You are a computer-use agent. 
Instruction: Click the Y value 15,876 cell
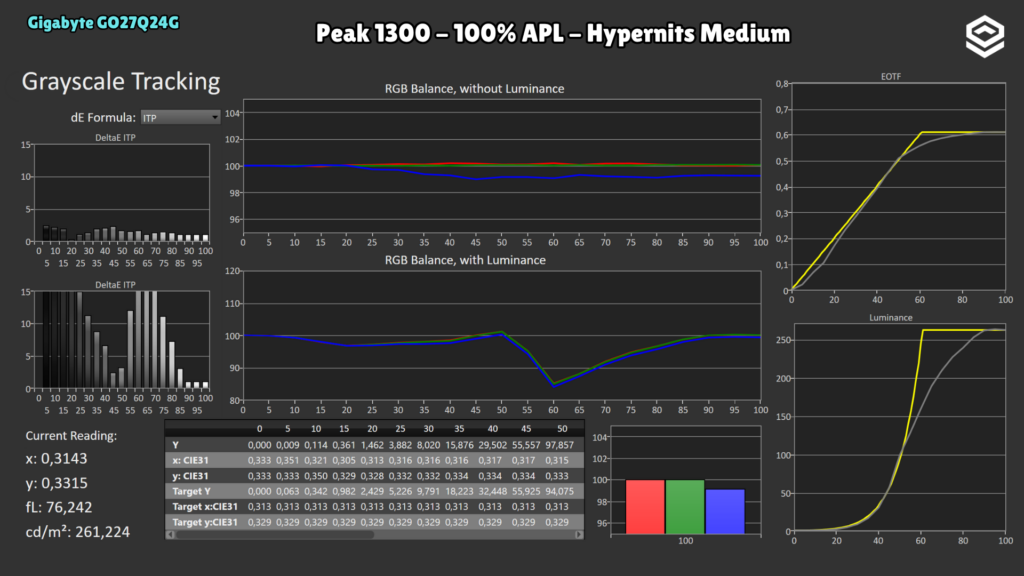pos(459,445)
